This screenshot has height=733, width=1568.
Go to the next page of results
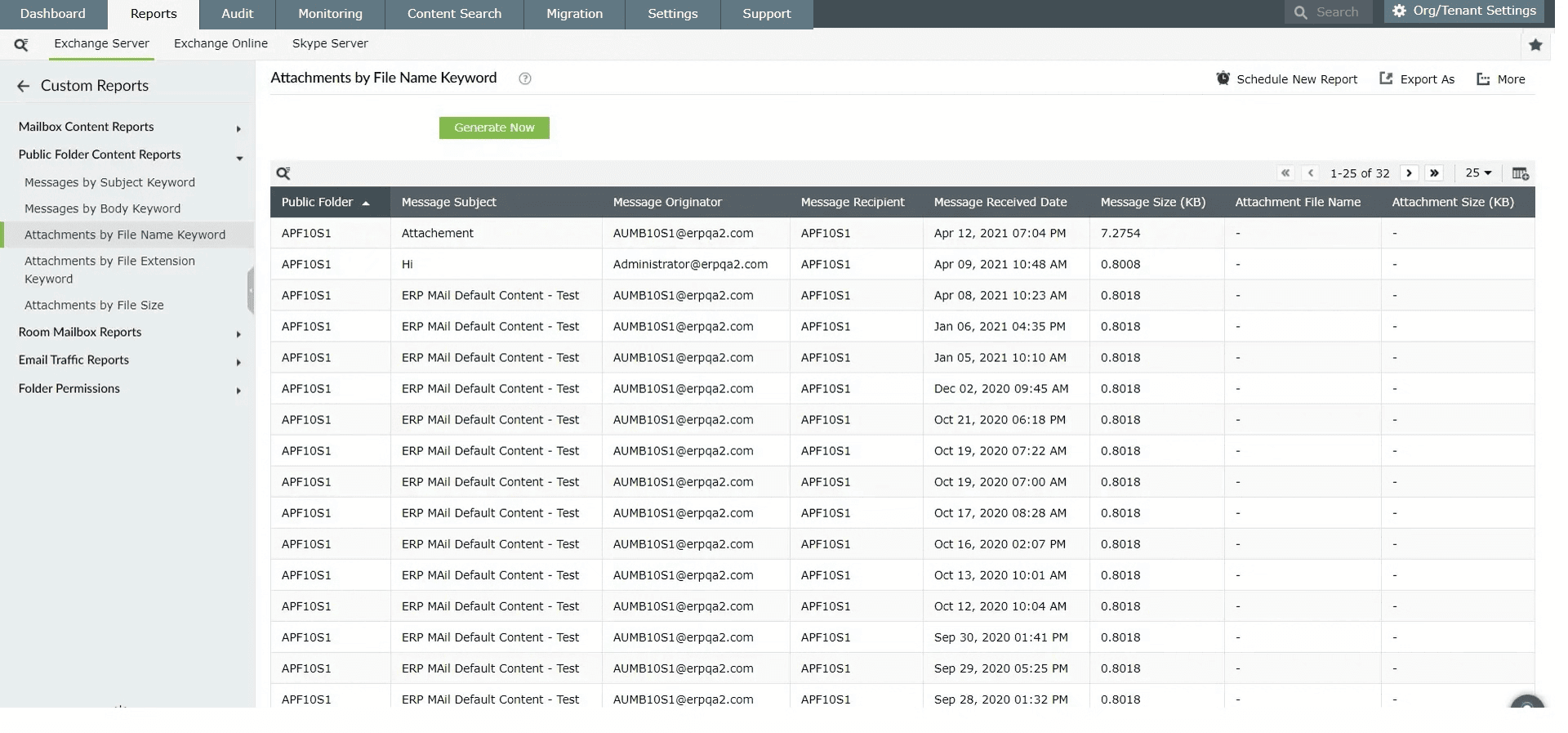1409,173
